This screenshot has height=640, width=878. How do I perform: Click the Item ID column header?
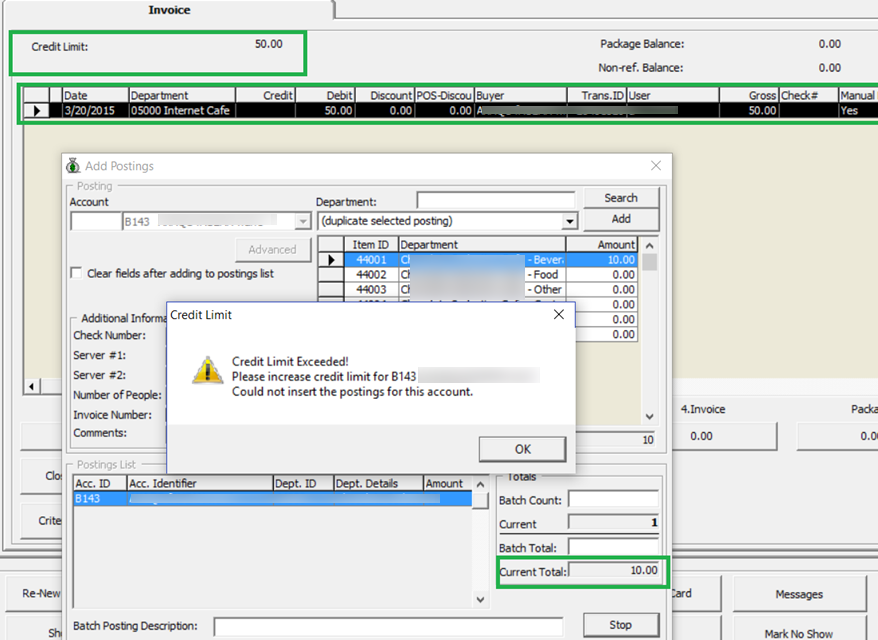371,245
